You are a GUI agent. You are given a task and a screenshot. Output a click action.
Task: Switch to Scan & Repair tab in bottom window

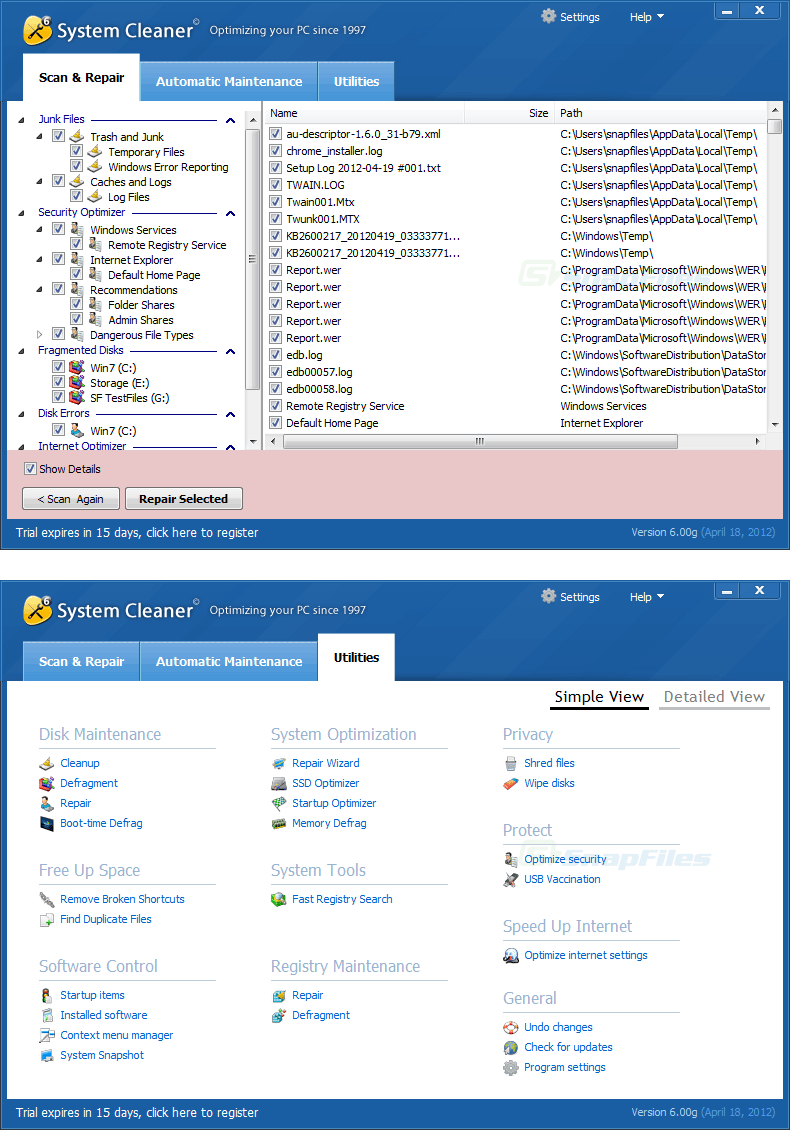(x=81, y=661)
